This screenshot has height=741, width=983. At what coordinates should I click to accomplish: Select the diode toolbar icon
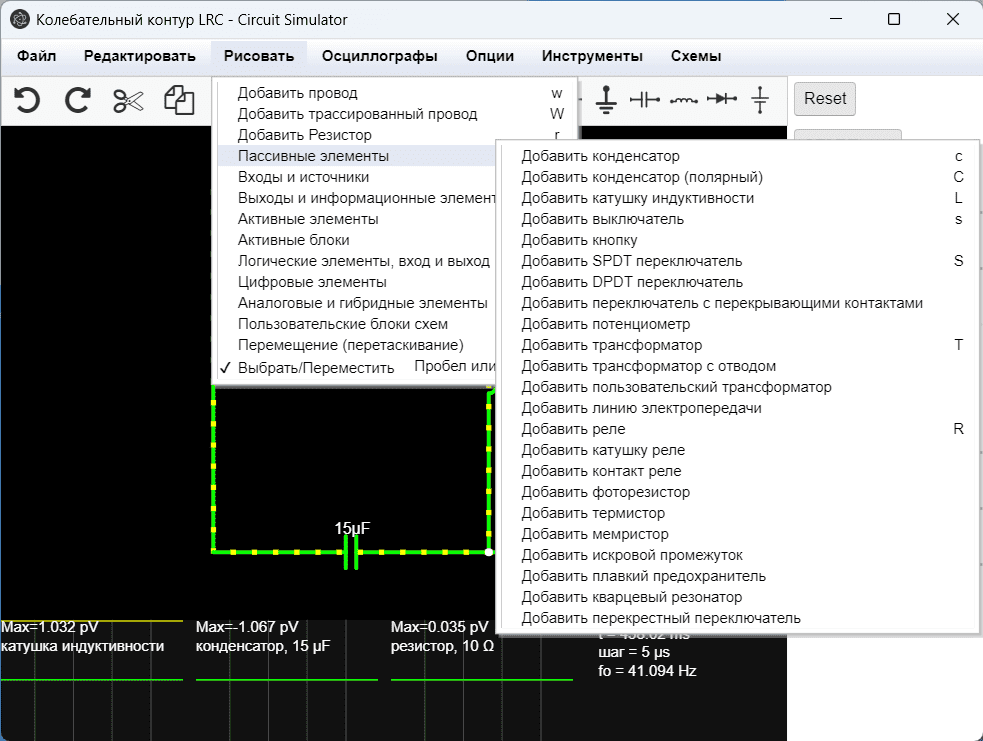pos(722,99)
